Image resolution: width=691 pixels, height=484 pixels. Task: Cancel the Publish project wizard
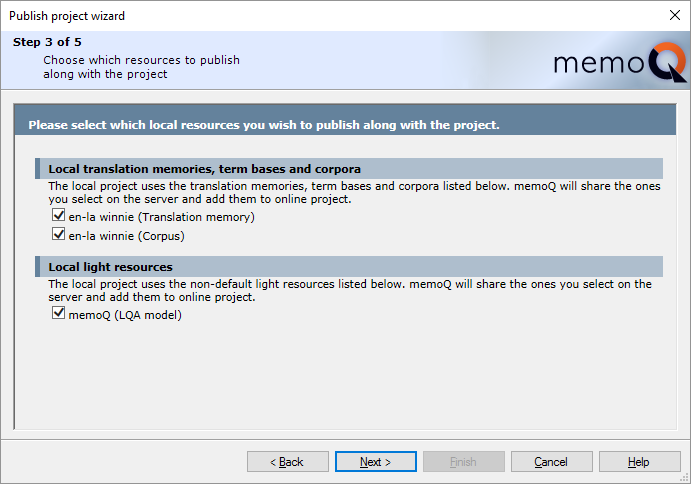tap(551, 462)
